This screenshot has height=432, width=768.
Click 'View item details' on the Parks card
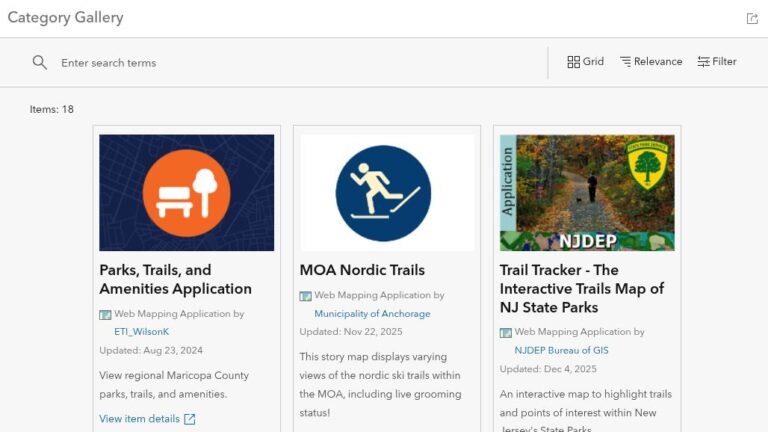point(147,419)
